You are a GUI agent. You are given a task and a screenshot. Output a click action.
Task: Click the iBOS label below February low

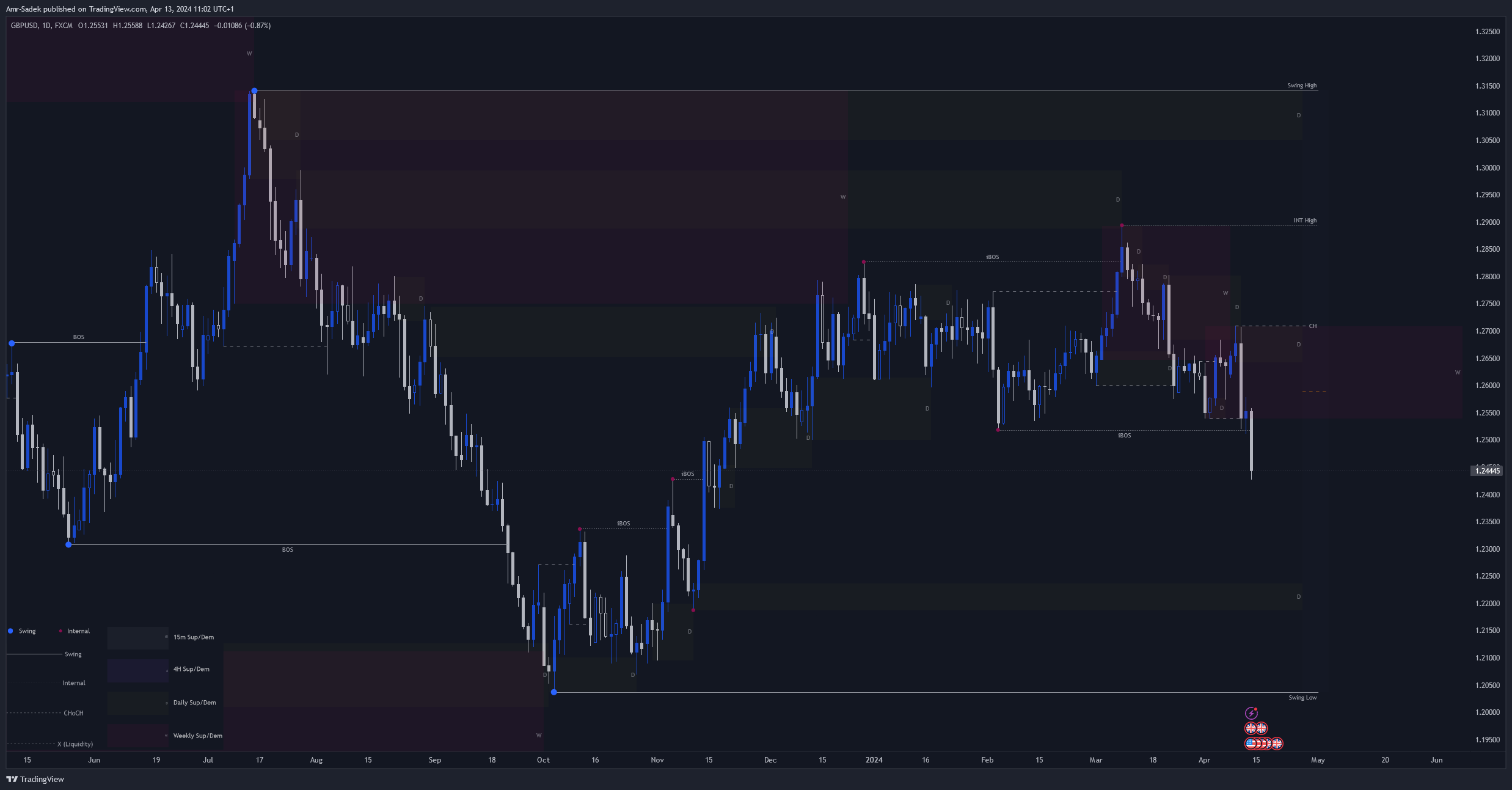(1124, 436)
